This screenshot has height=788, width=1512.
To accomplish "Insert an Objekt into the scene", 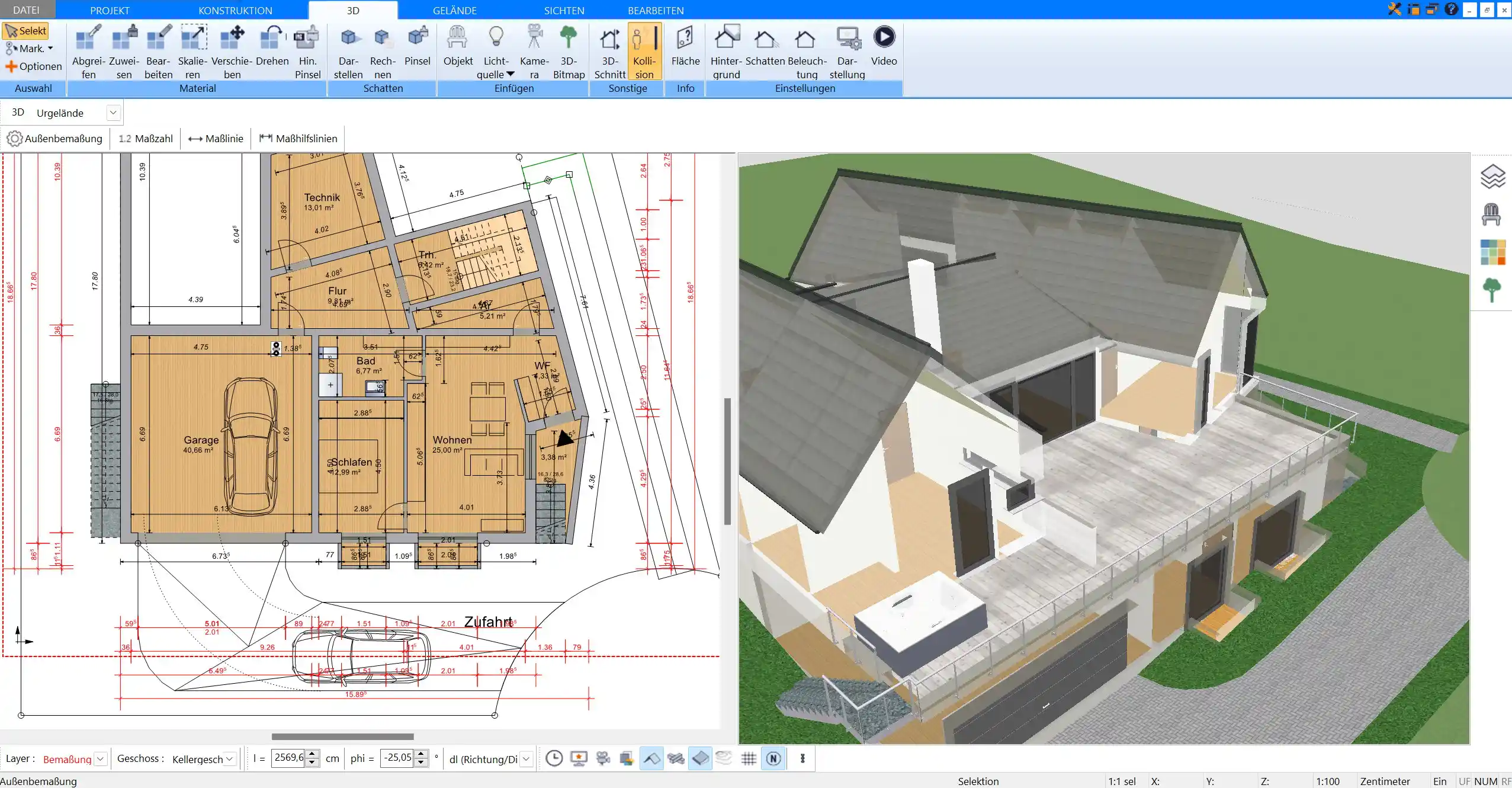I will 458,46.
